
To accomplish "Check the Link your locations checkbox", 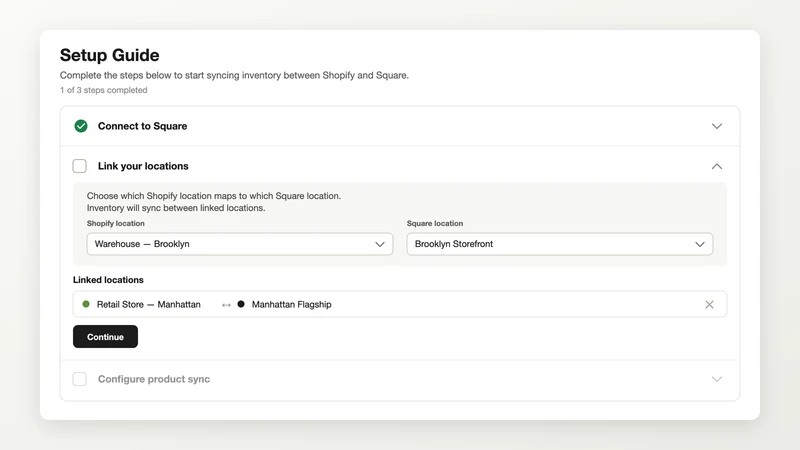I will (80, 166).
